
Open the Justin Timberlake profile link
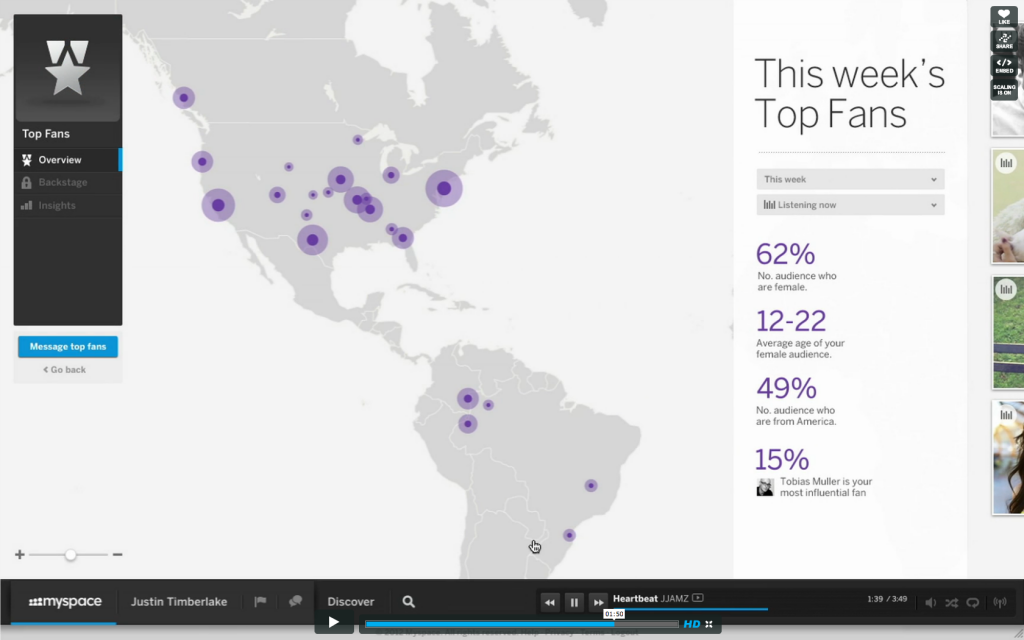[179, 602]
